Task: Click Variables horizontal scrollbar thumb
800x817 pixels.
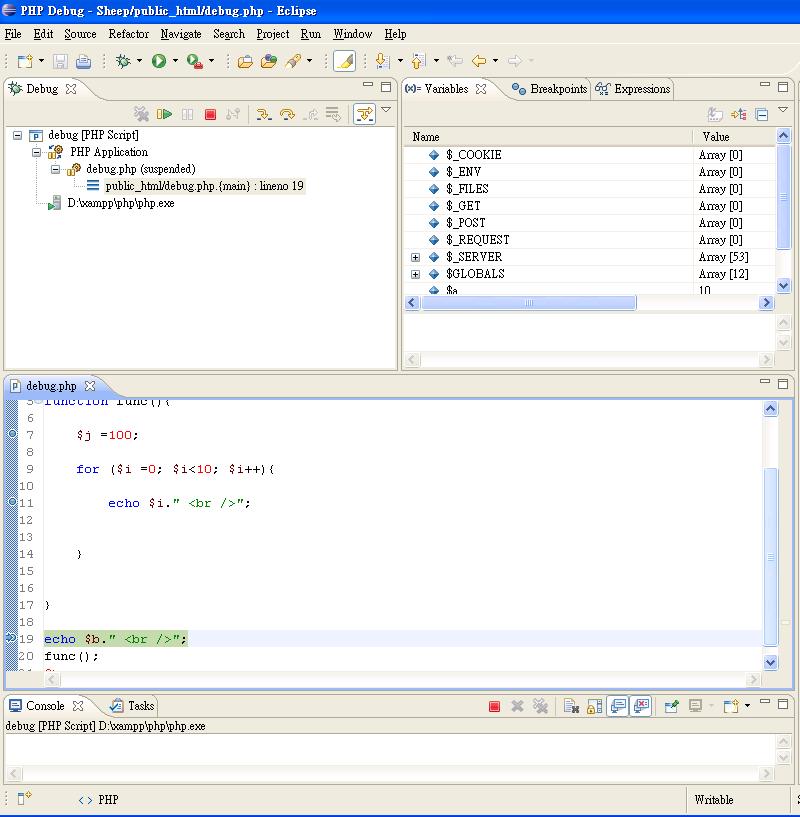Action: [x=528, y=303]
